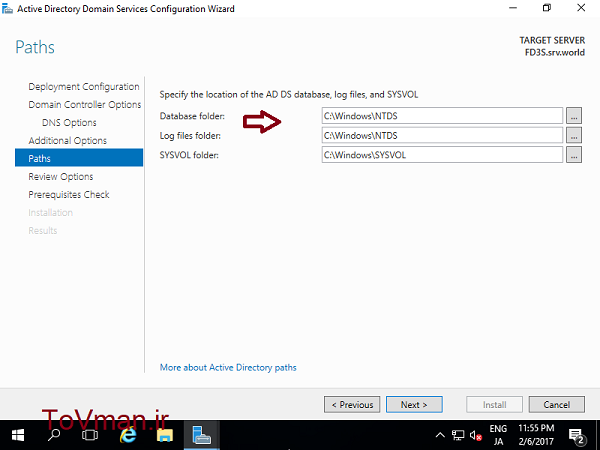Jump to Prerequisites Check step
This screenshot has height=450, width=600.
coord(69,194)
